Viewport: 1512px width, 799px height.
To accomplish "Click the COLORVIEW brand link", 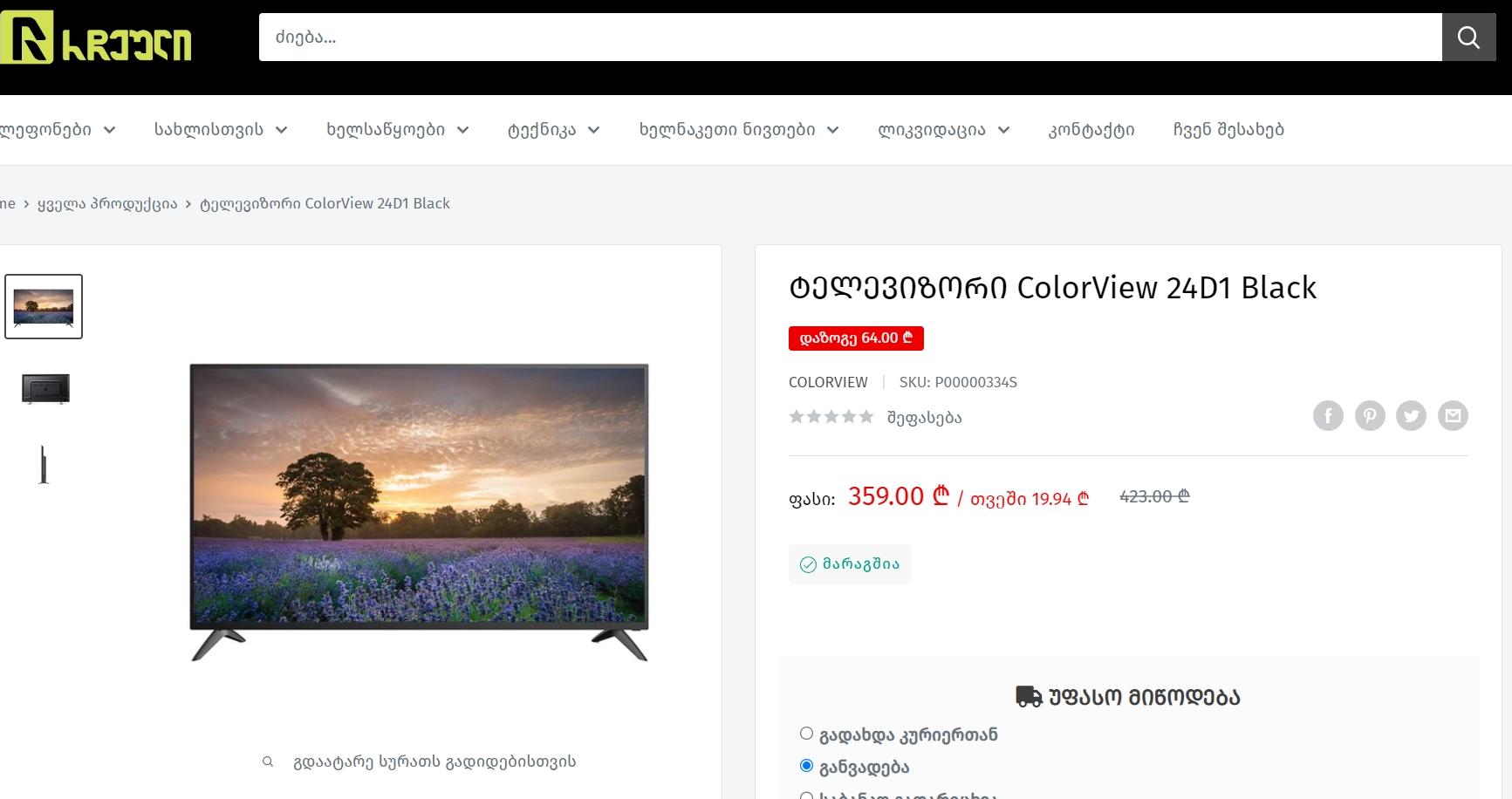I will [828, 382].
